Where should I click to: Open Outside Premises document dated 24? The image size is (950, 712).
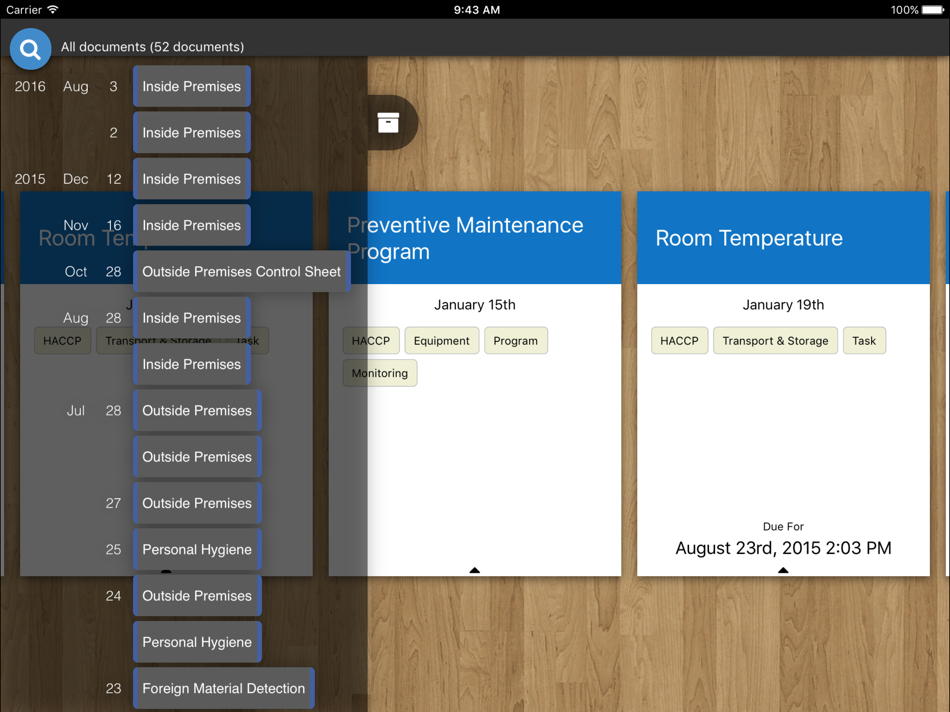[x=197, y=596]
